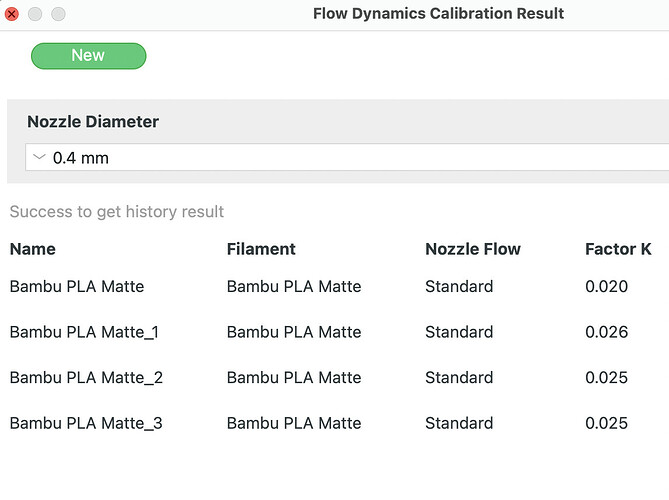Click the Nozzle Flow column header
The width and height of the screenshot is (669, 500).
click(473, 249)
